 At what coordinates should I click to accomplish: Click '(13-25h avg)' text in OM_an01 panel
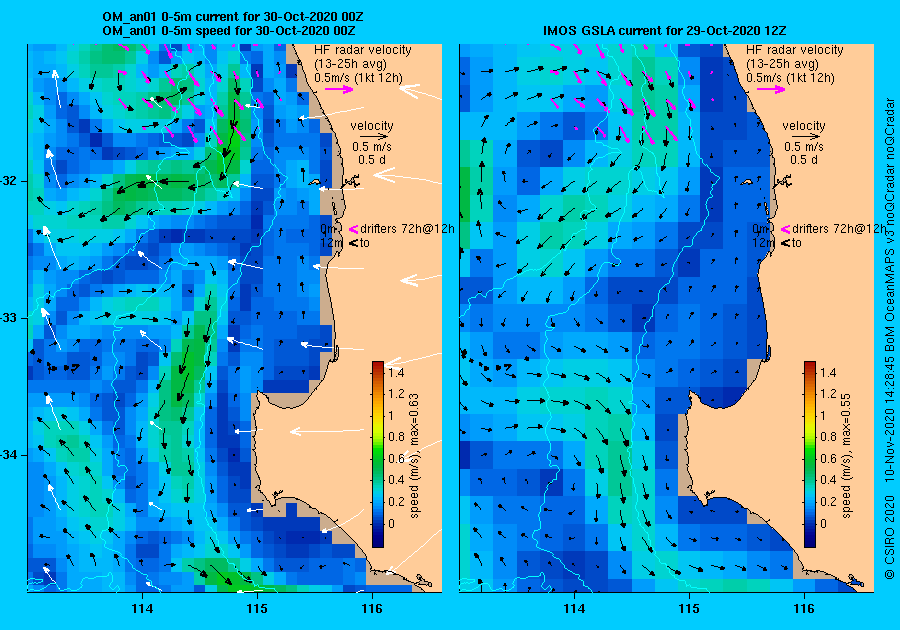click(350, 64)
